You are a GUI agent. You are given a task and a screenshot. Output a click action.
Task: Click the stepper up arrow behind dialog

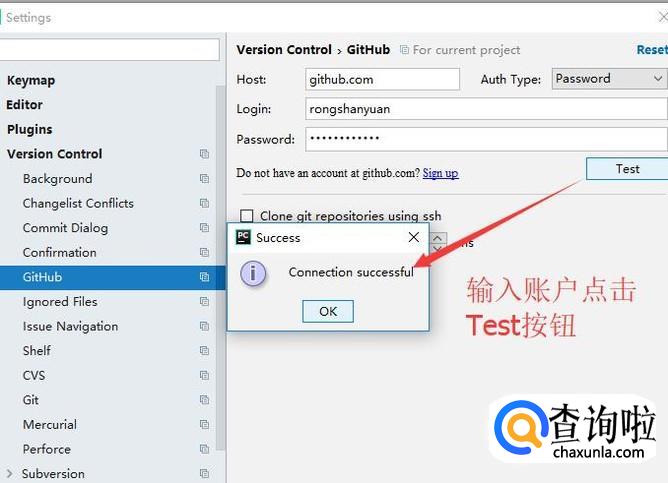coord(438,238)
